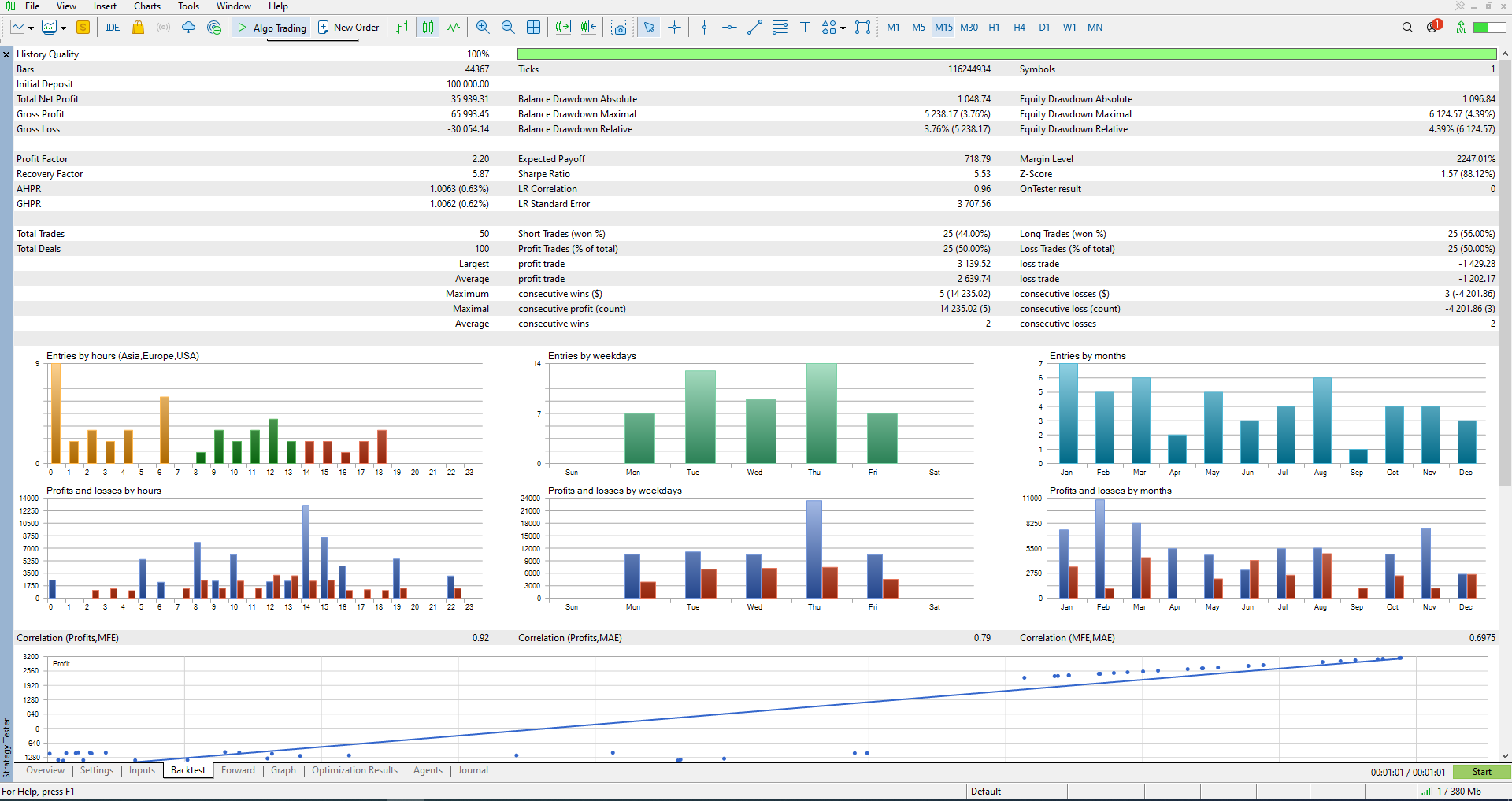
Task: Open the new chart icon
Action: (17, 28)
